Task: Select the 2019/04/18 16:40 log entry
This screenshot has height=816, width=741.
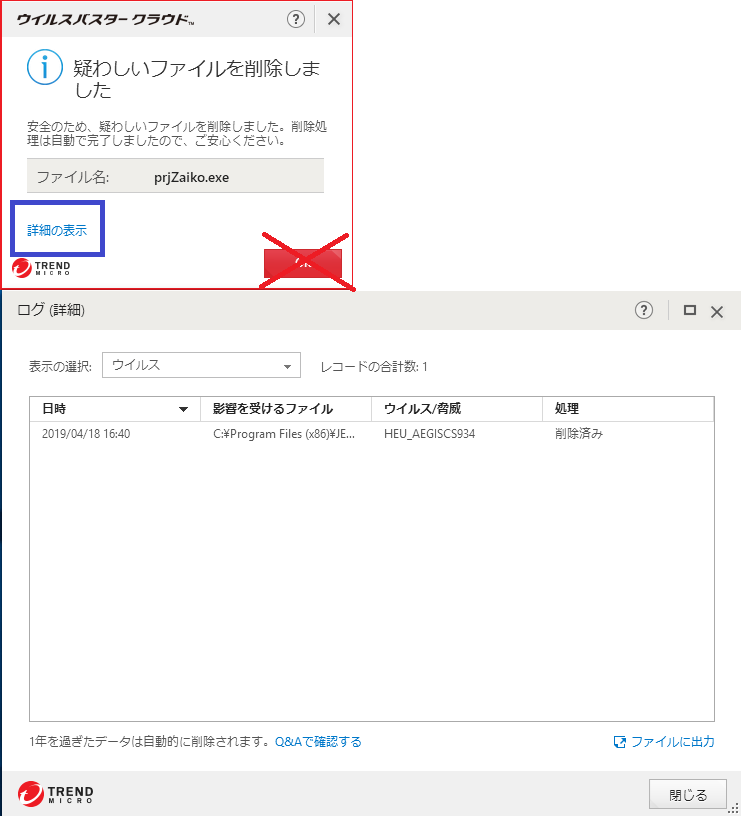Action: click(372, 434)
